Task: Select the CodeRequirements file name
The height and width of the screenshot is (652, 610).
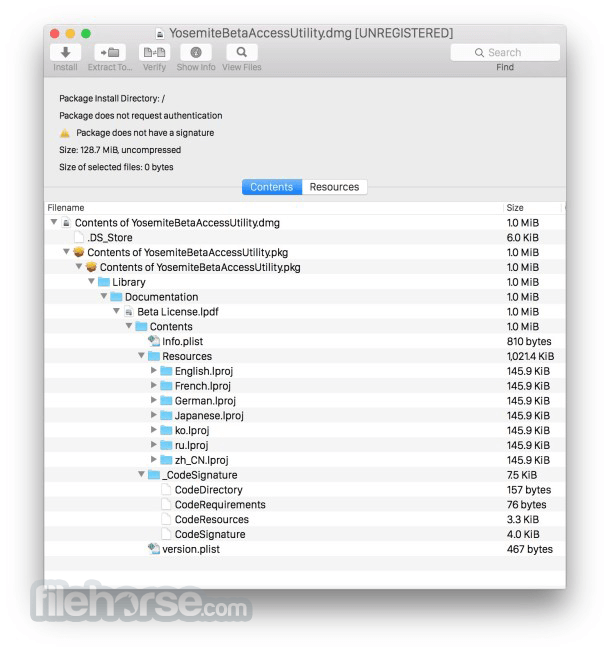Action: click(220, 504)
